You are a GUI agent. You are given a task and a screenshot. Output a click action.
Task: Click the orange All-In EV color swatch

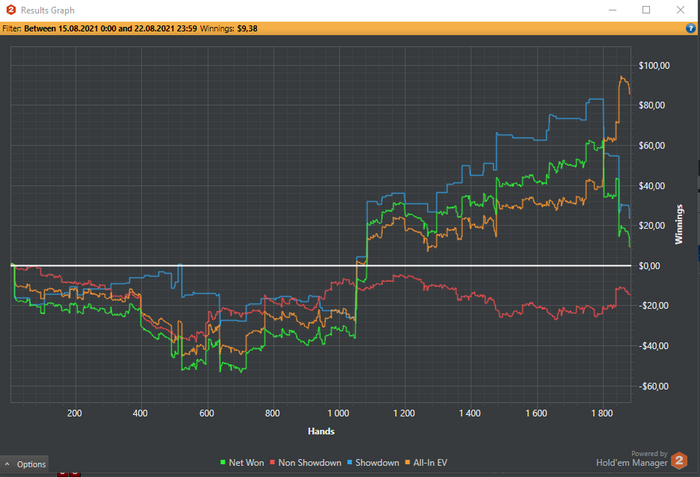coord(408,462)
